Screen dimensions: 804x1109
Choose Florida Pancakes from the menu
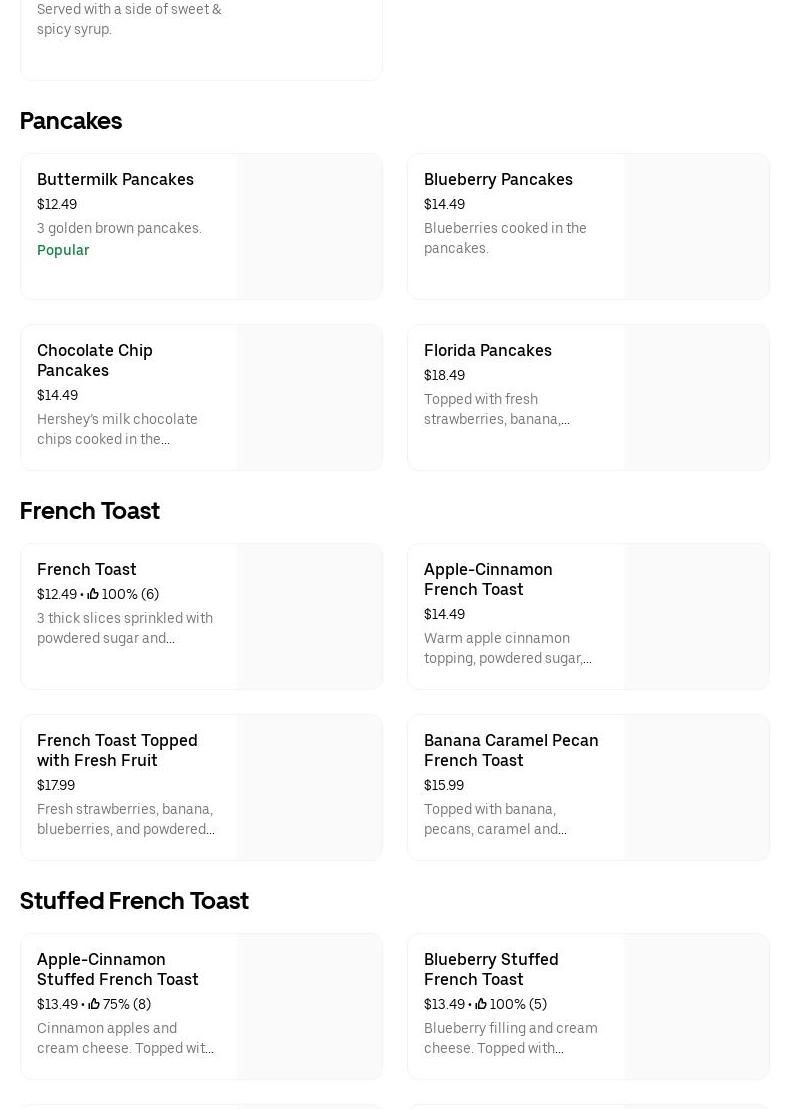coord(488,351)
